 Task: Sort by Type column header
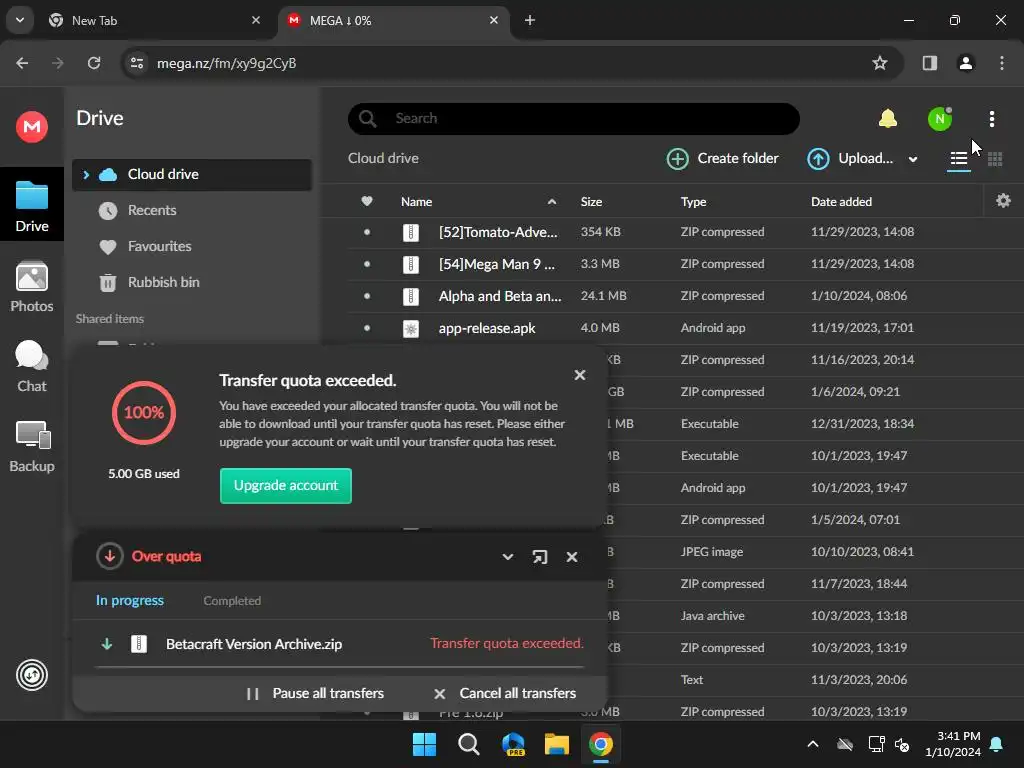pos(693,202)
